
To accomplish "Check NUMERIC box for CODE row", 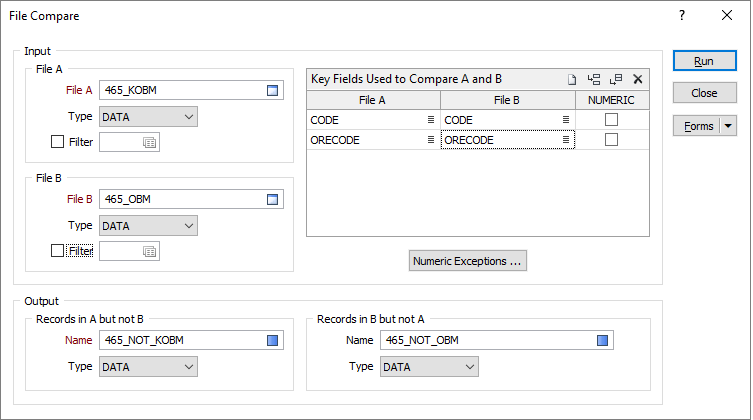I will click(x=611, y=120).
